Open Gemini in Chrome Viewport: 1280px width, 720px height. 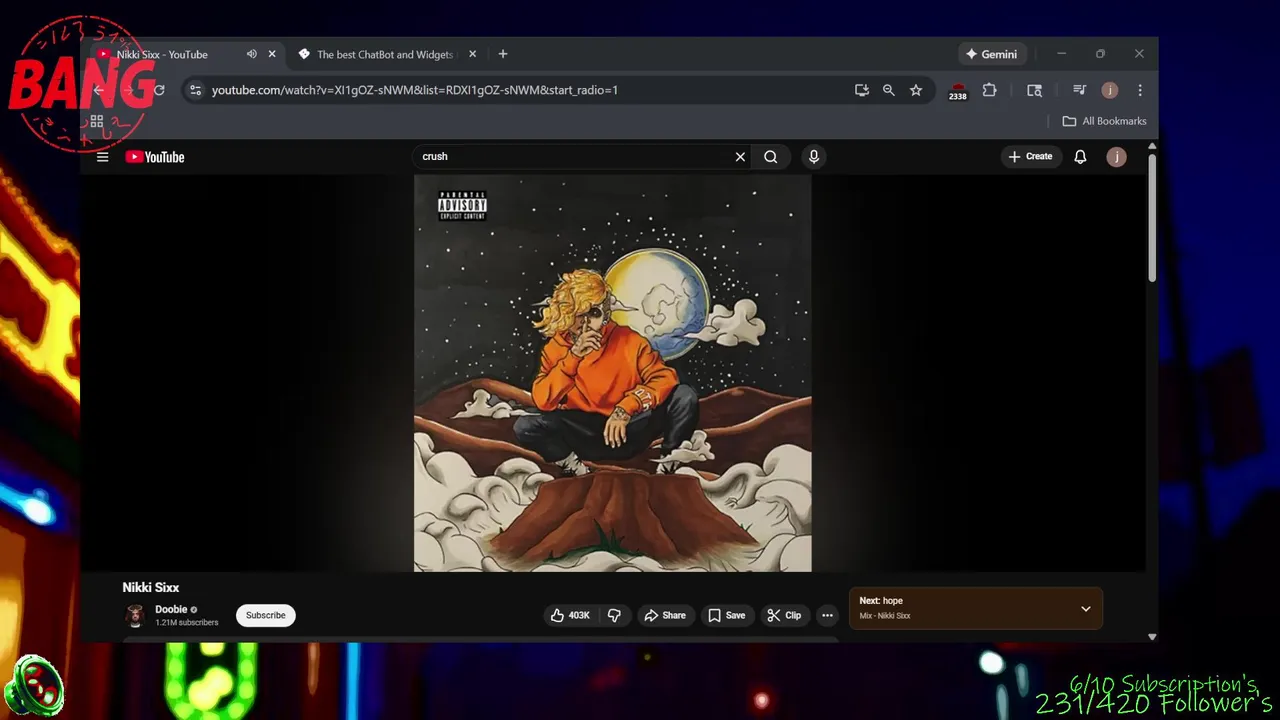[x=991, y=54]
